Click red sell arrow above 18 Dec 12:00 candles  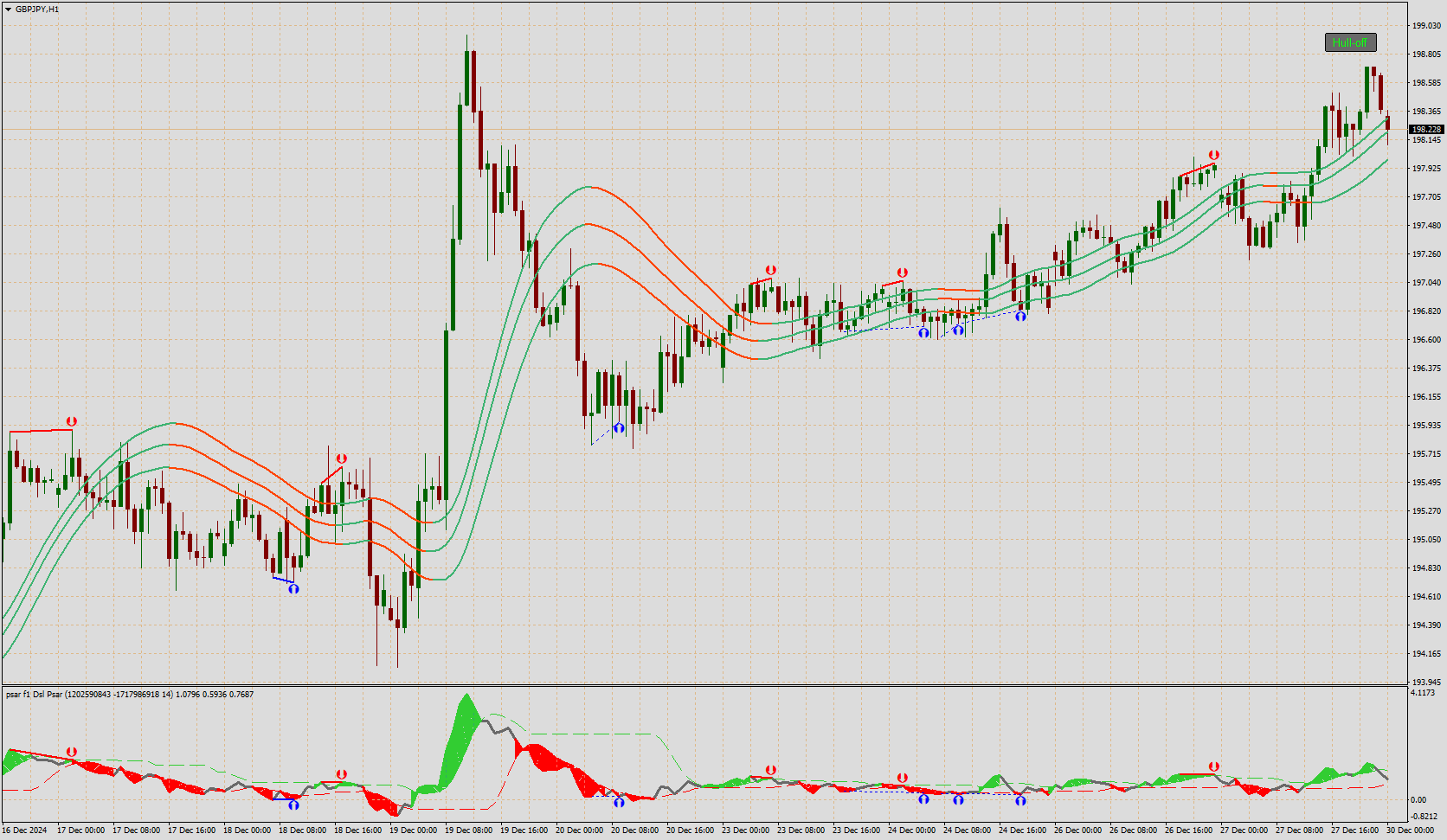click(x=342, y=458)
